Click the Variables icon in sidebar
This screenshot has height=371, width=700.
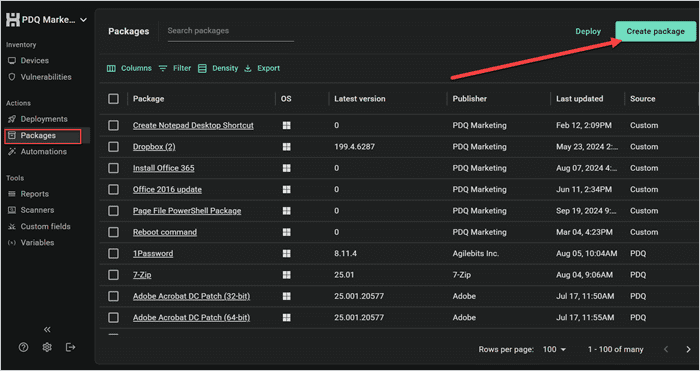[12, 243]
